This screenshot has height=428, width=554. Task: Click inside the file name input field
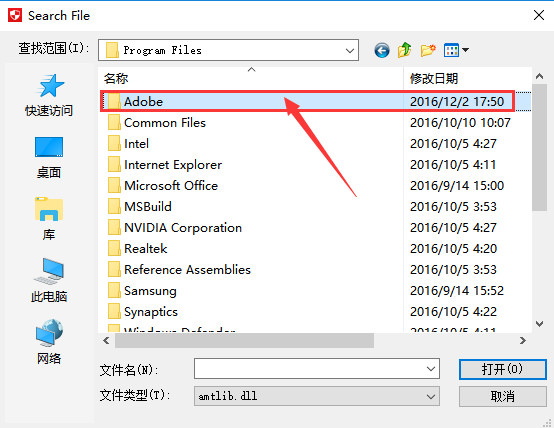tap(309, 369)
